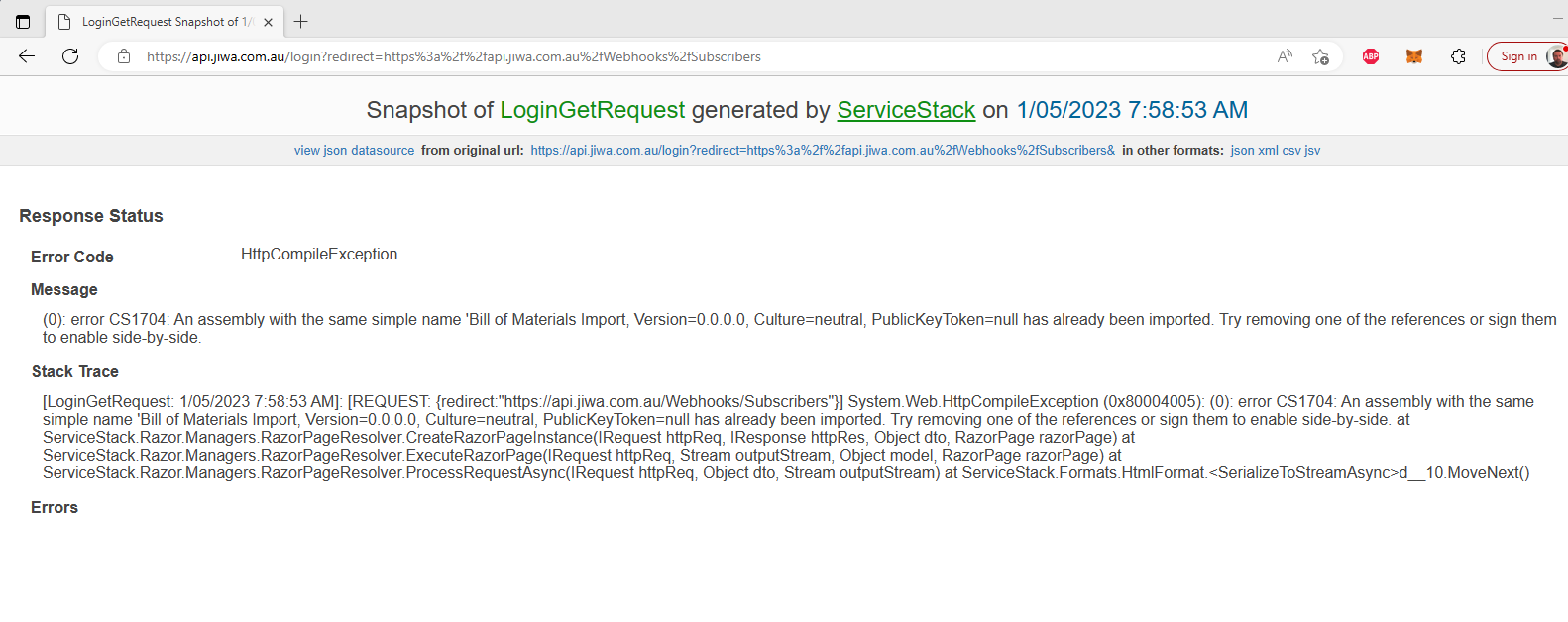Open the original url link

pos(822,151)
